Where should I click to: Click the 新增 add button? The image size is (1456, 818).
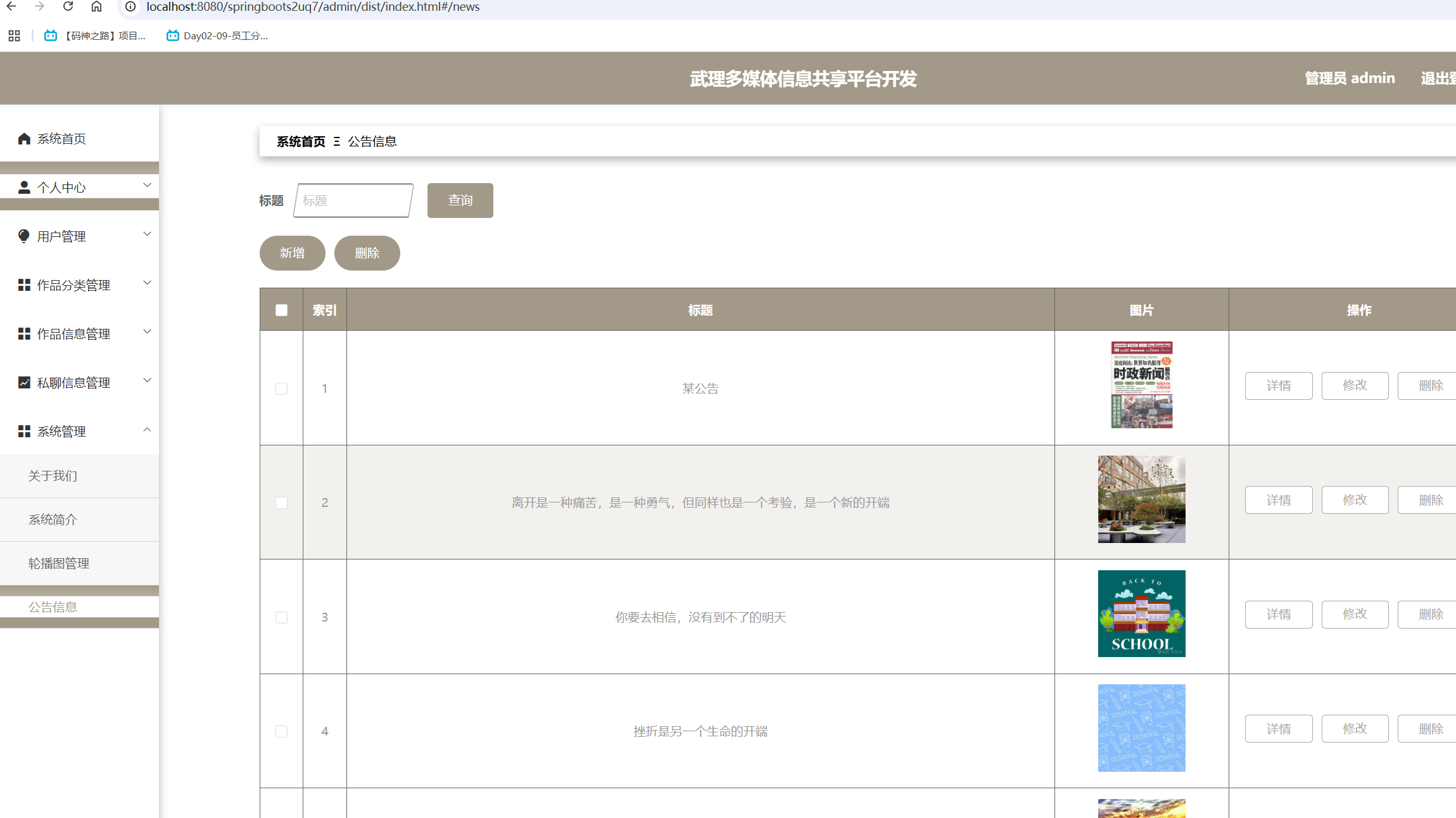[293, 253]
